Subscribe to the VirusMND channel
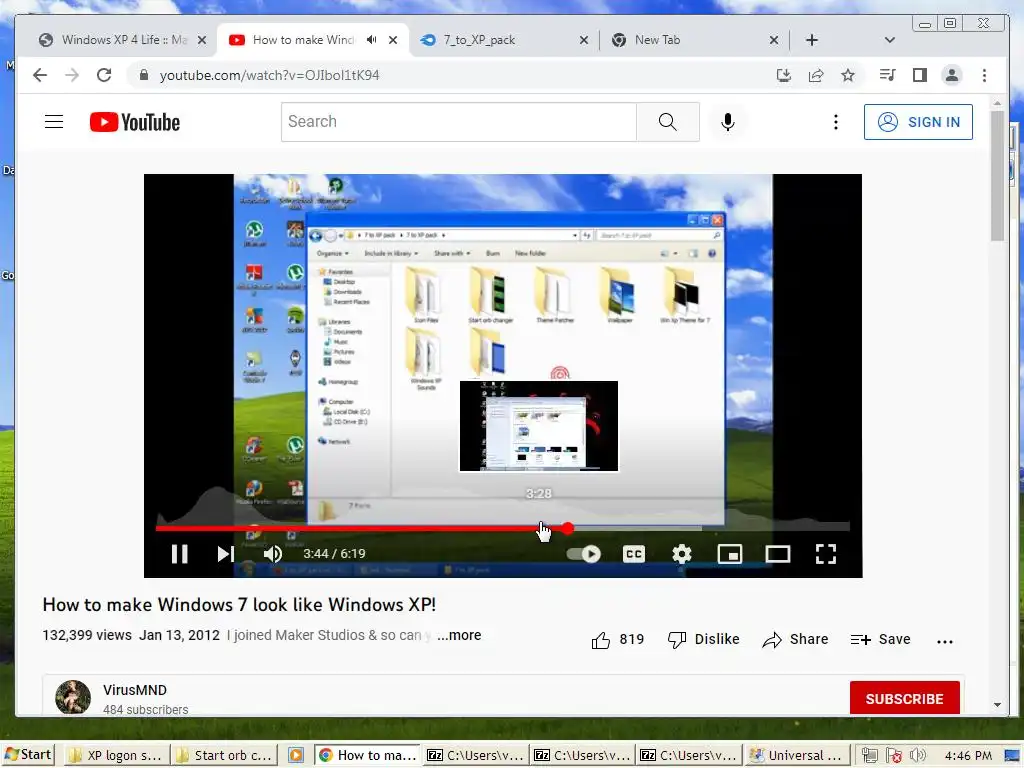Screen dimensions: 1024x768 [x=904, y=698]
